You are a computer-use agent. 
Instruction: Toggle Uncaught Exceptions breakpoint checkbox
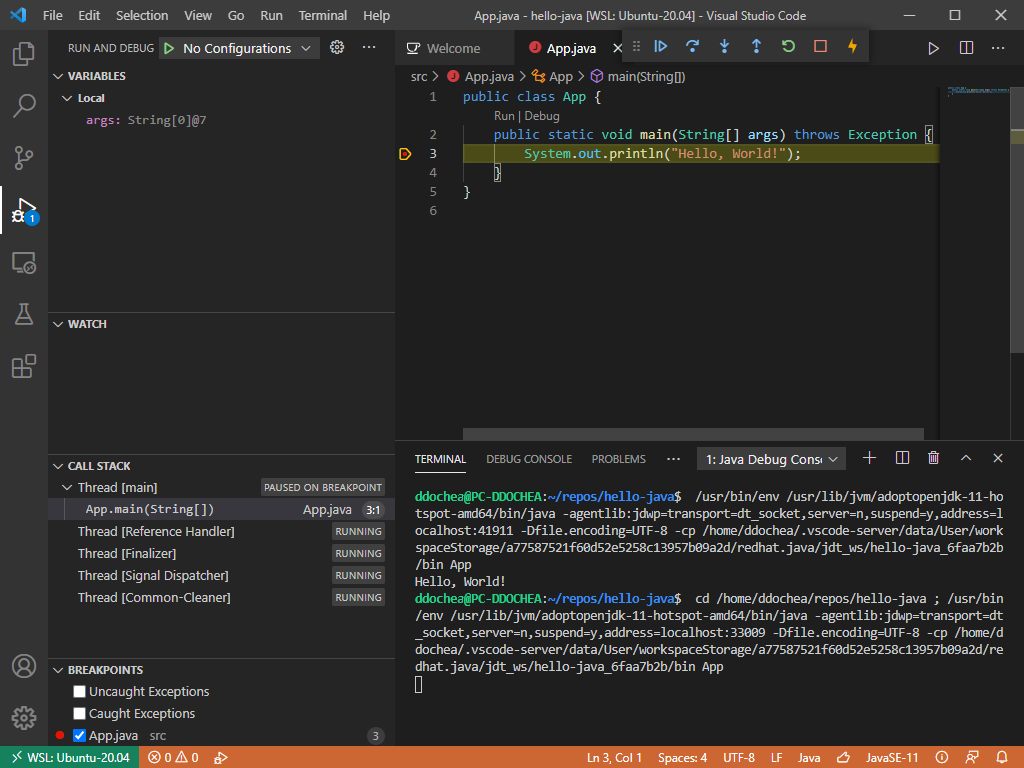coord(80,692)
